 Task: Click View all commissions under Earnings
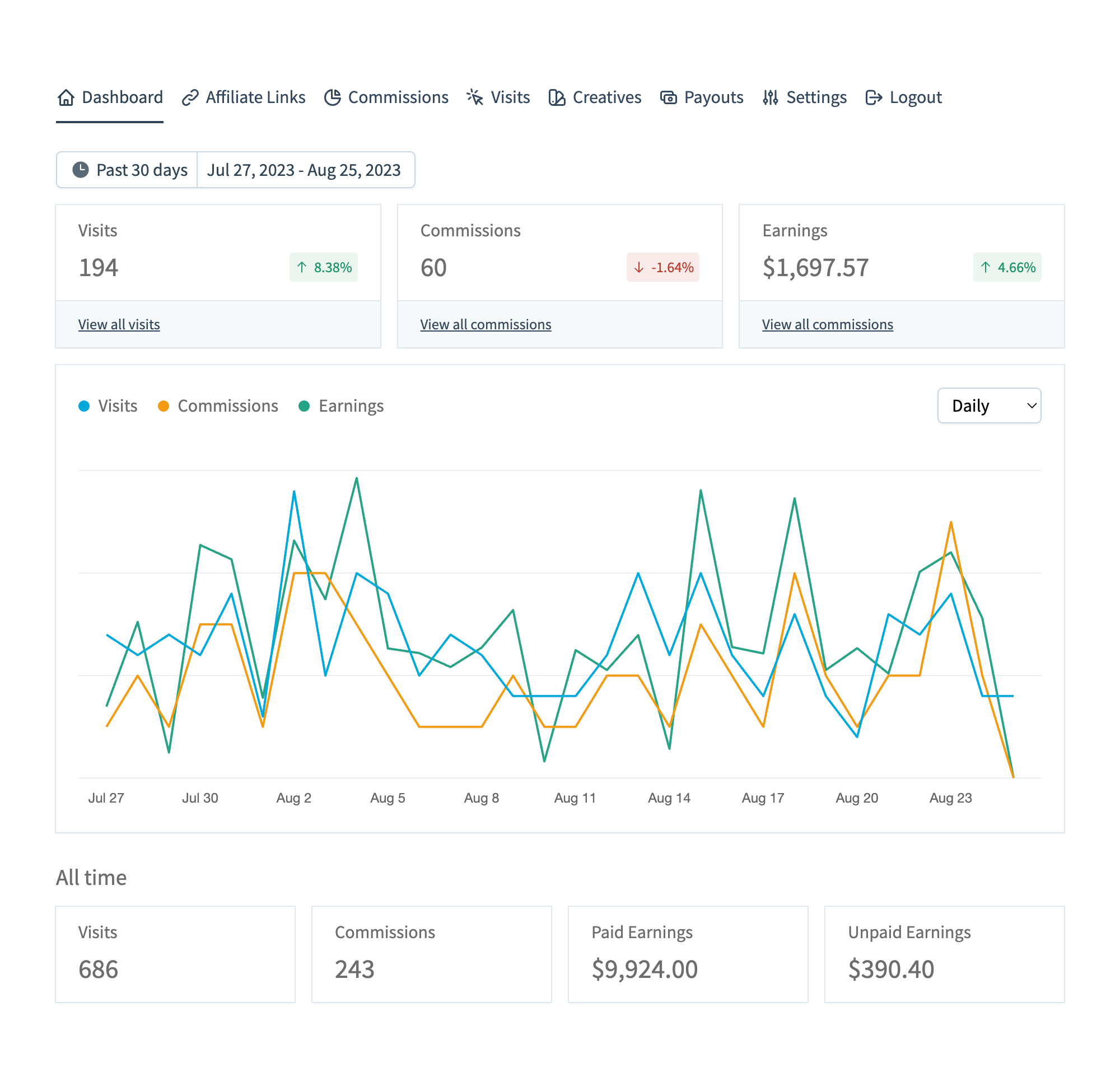[827, 324]
